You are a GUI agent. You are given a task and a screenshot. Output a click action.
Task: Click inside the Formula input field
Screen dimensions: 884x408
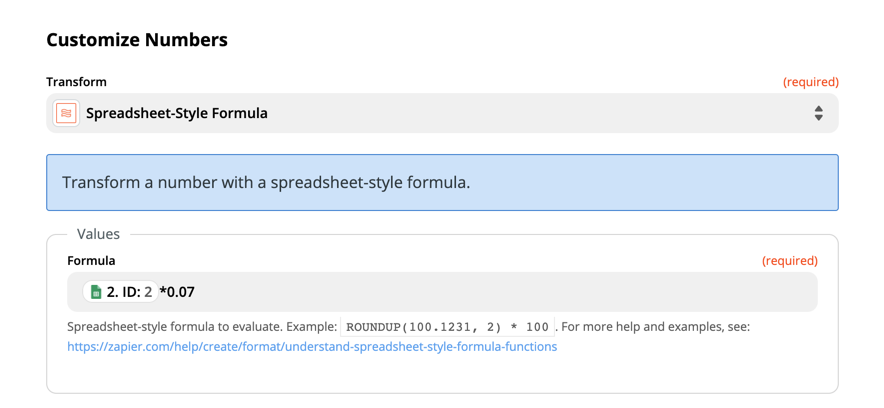pyautogui.click(x=442, y=292)
